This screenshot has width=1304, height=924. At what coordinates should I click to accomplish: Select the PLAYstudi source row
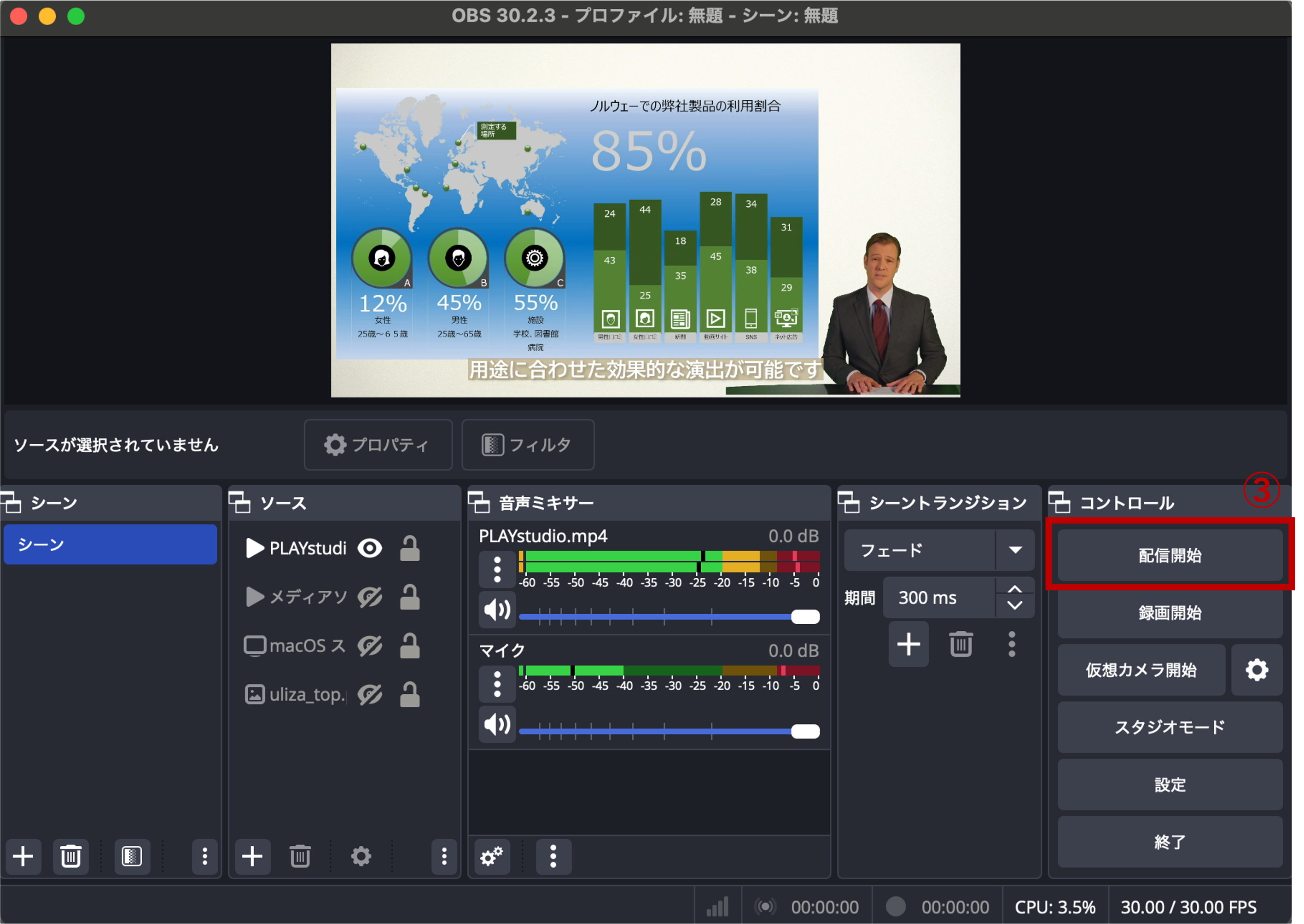pyautogui.click(x=345, y=548)
